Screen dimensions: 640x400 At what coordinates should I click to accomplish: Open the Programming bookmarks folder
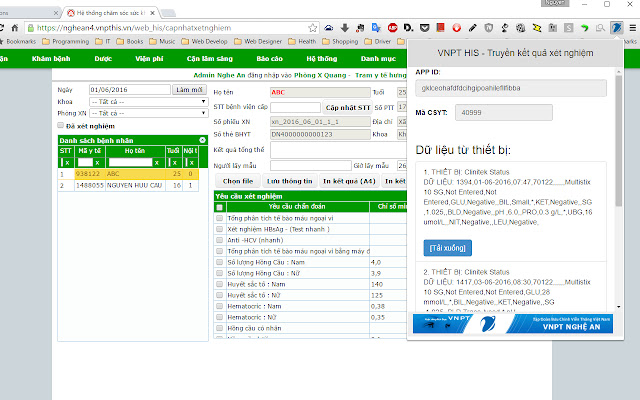[x=65, y=41]
